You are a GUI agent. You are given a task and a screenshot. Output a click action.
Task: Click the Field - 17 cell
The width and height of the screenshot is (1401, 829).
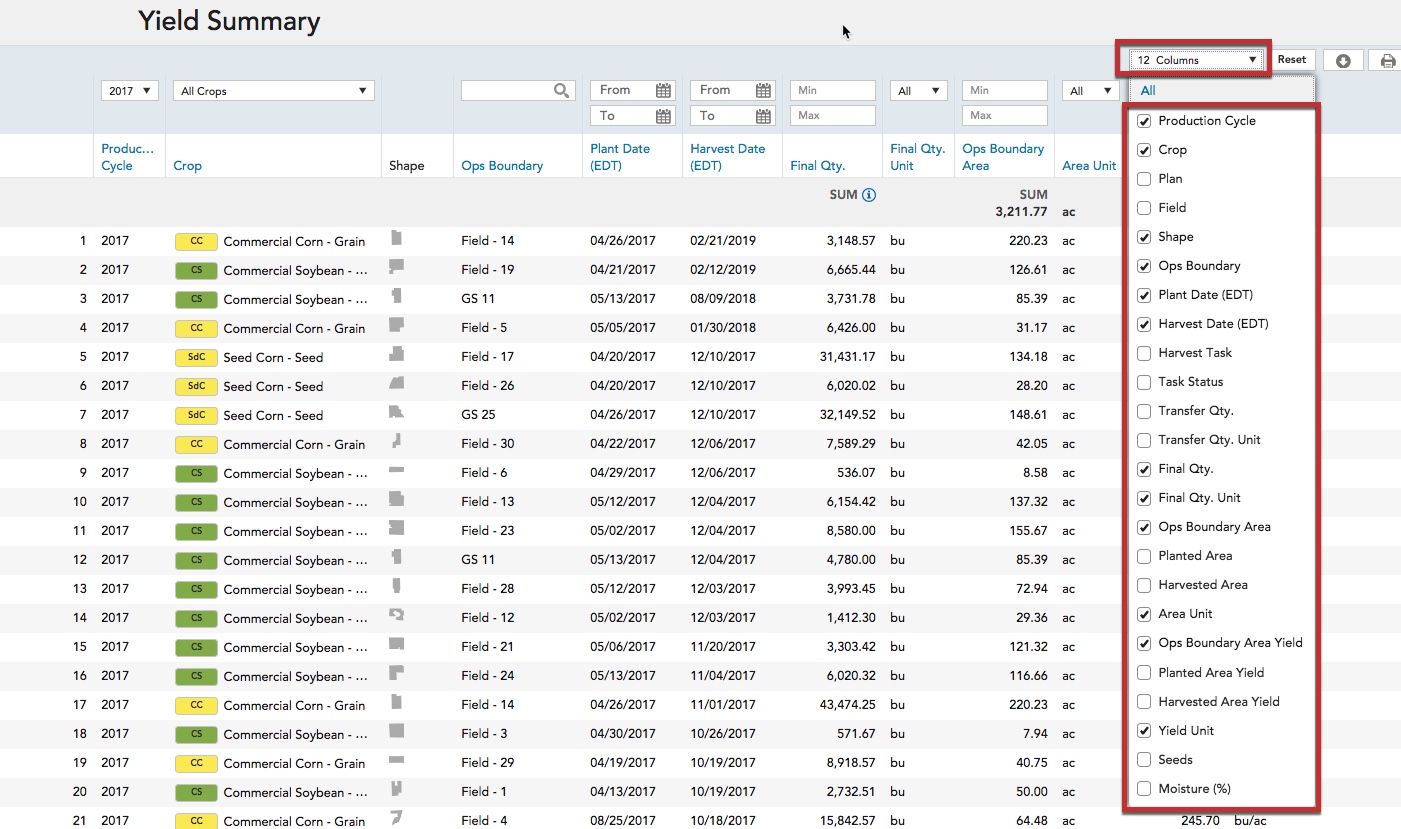pyautogui.click(x=487, y=357)
